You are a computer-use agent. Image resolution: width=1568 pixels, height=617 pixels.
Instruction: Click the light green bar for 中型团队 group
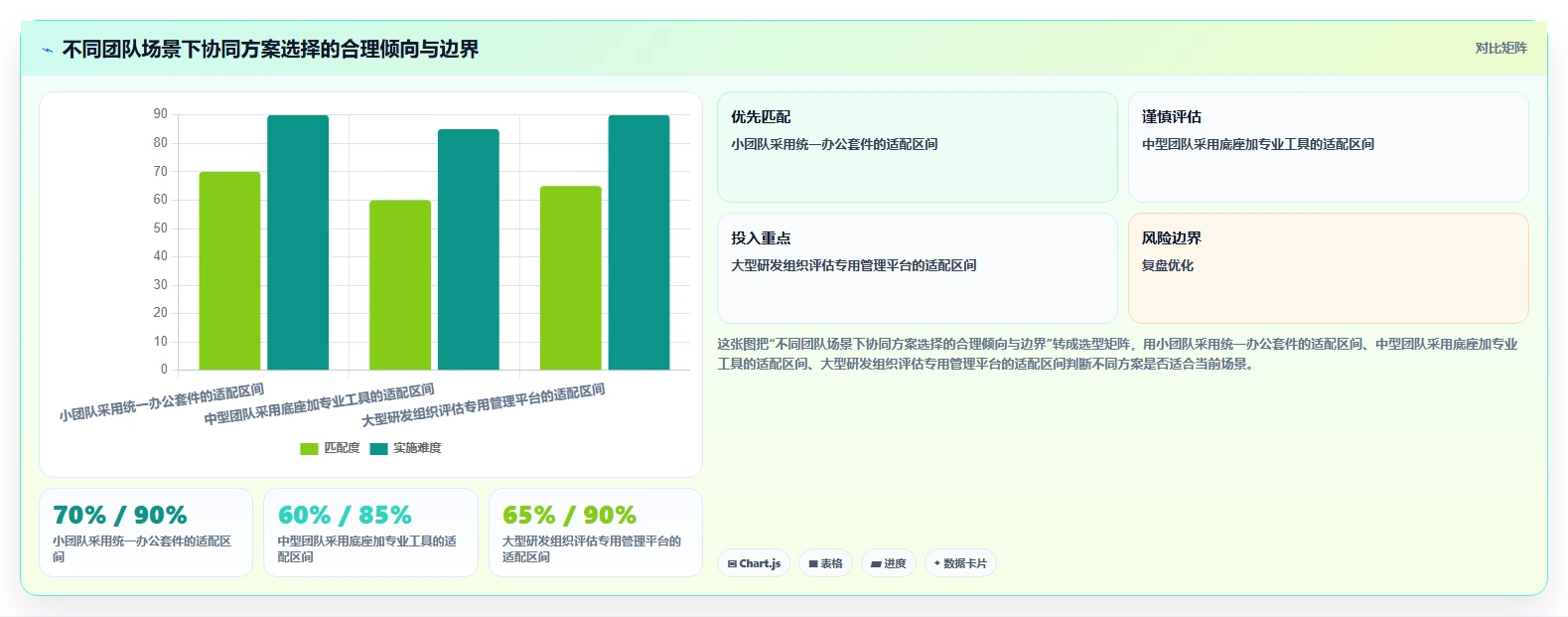point(400,285)
